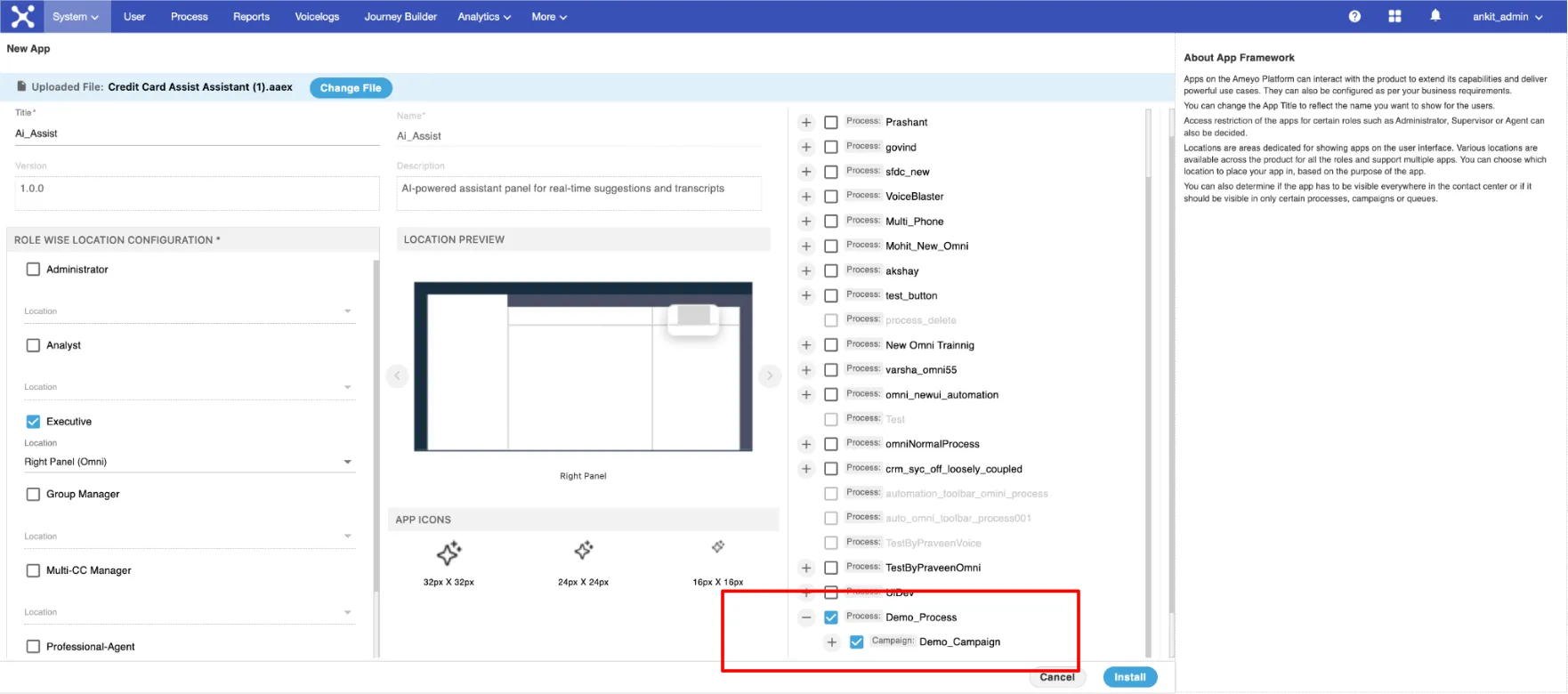Open the Analytics dropdown menu
This screenshot has width=1568, height=694.
point(484,17)
